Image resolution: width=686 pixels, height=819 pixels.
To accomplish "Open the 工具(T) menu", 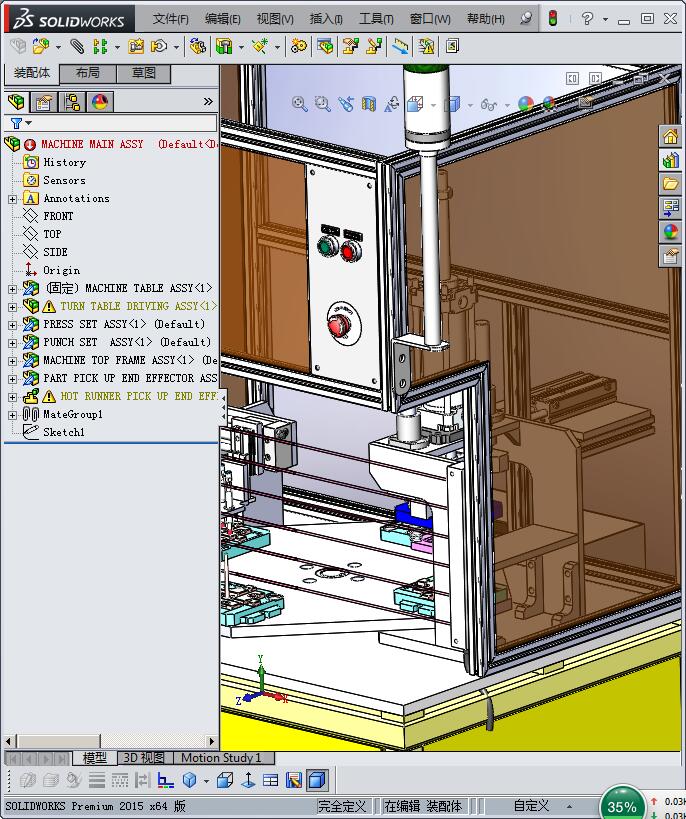I will tap(376, 19).
